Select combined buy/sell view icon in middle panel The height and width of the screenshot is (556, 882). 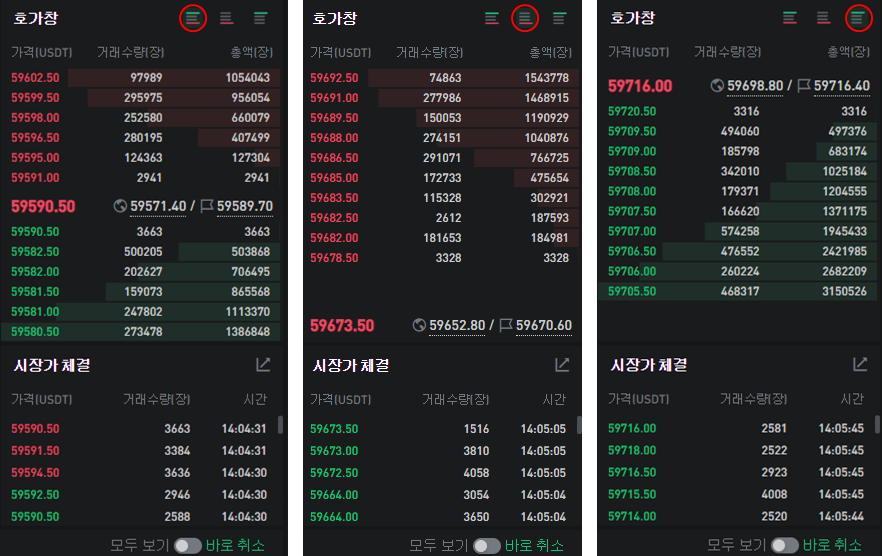pos(492,18)
